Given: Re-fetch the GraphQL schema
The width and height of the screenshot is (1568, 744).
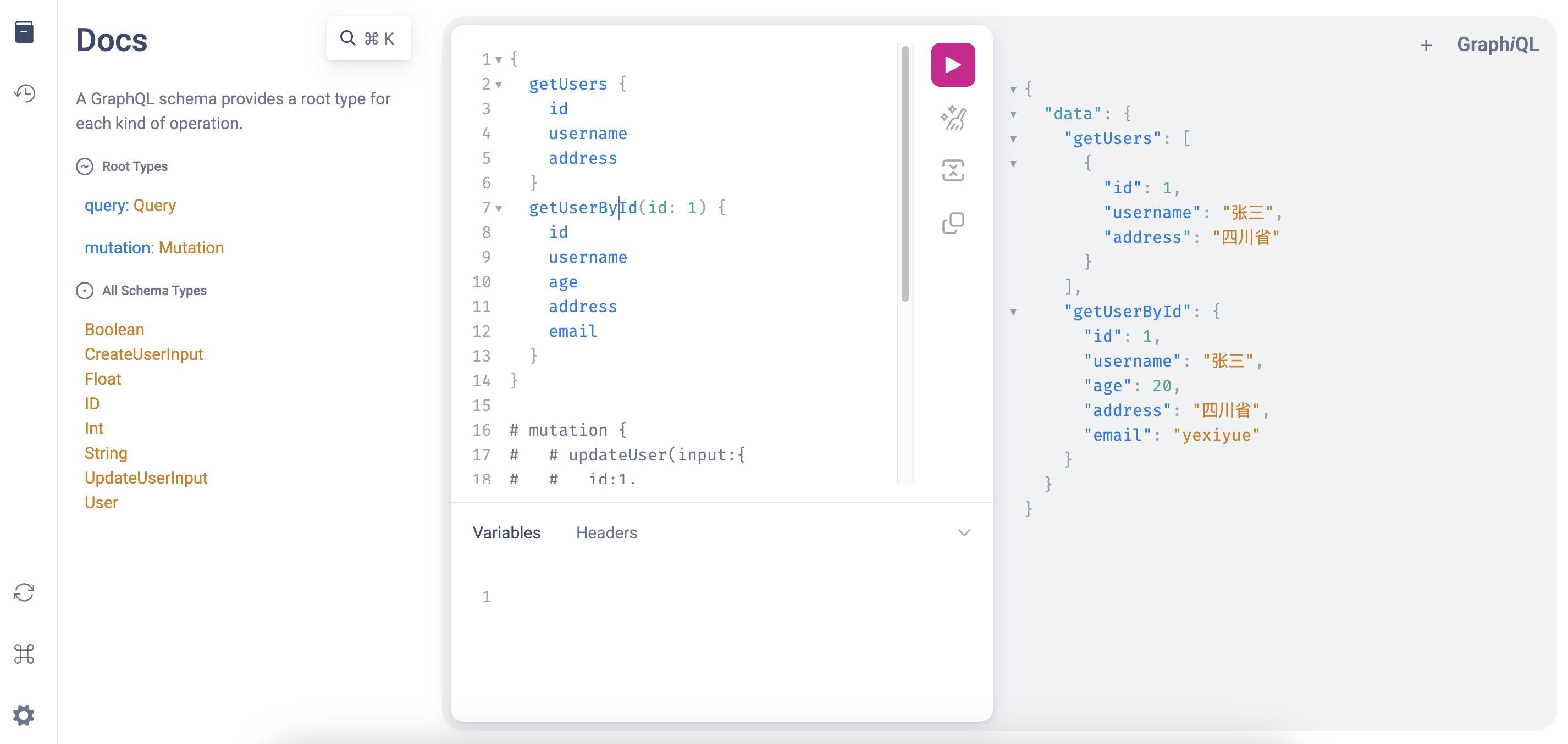Looking at the screenshot, I should 24,592.
